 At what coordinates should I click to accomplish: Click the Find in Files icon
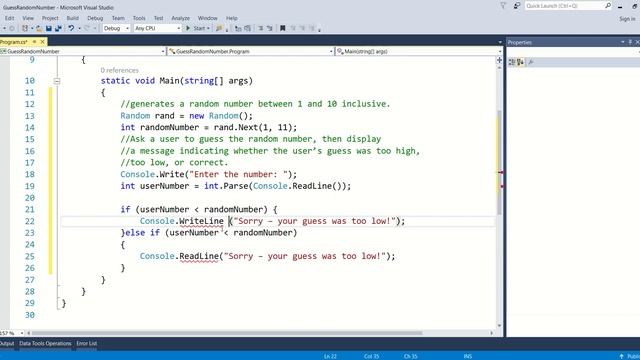point(219,29)
